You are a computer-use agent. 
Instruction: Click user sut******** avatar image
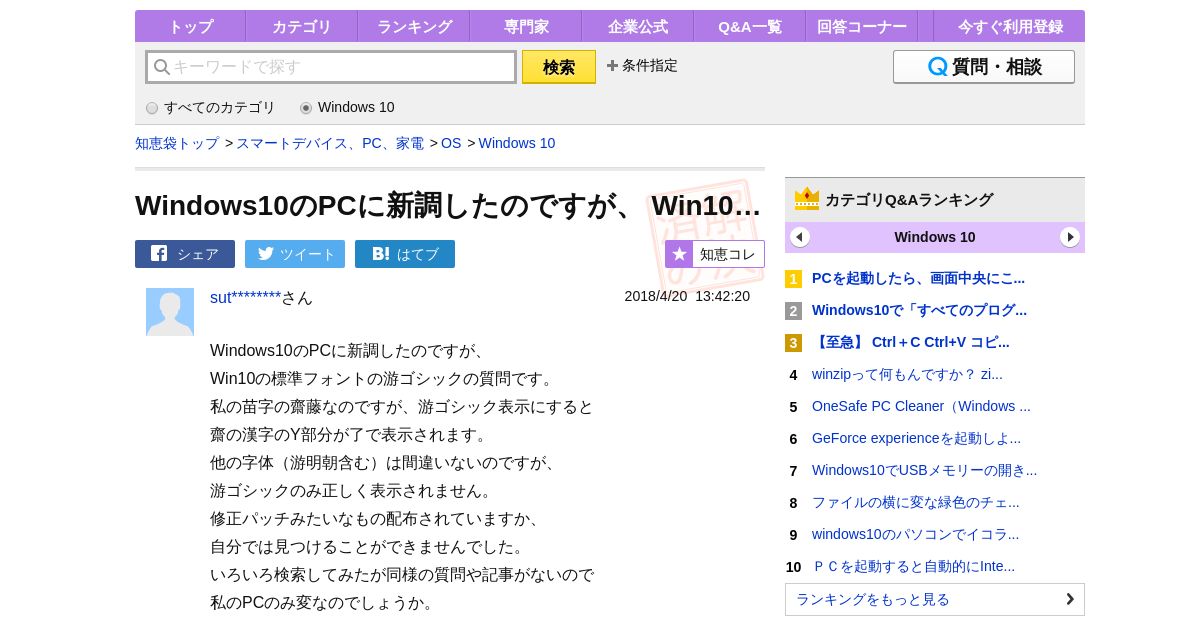[x=170, y=312]
